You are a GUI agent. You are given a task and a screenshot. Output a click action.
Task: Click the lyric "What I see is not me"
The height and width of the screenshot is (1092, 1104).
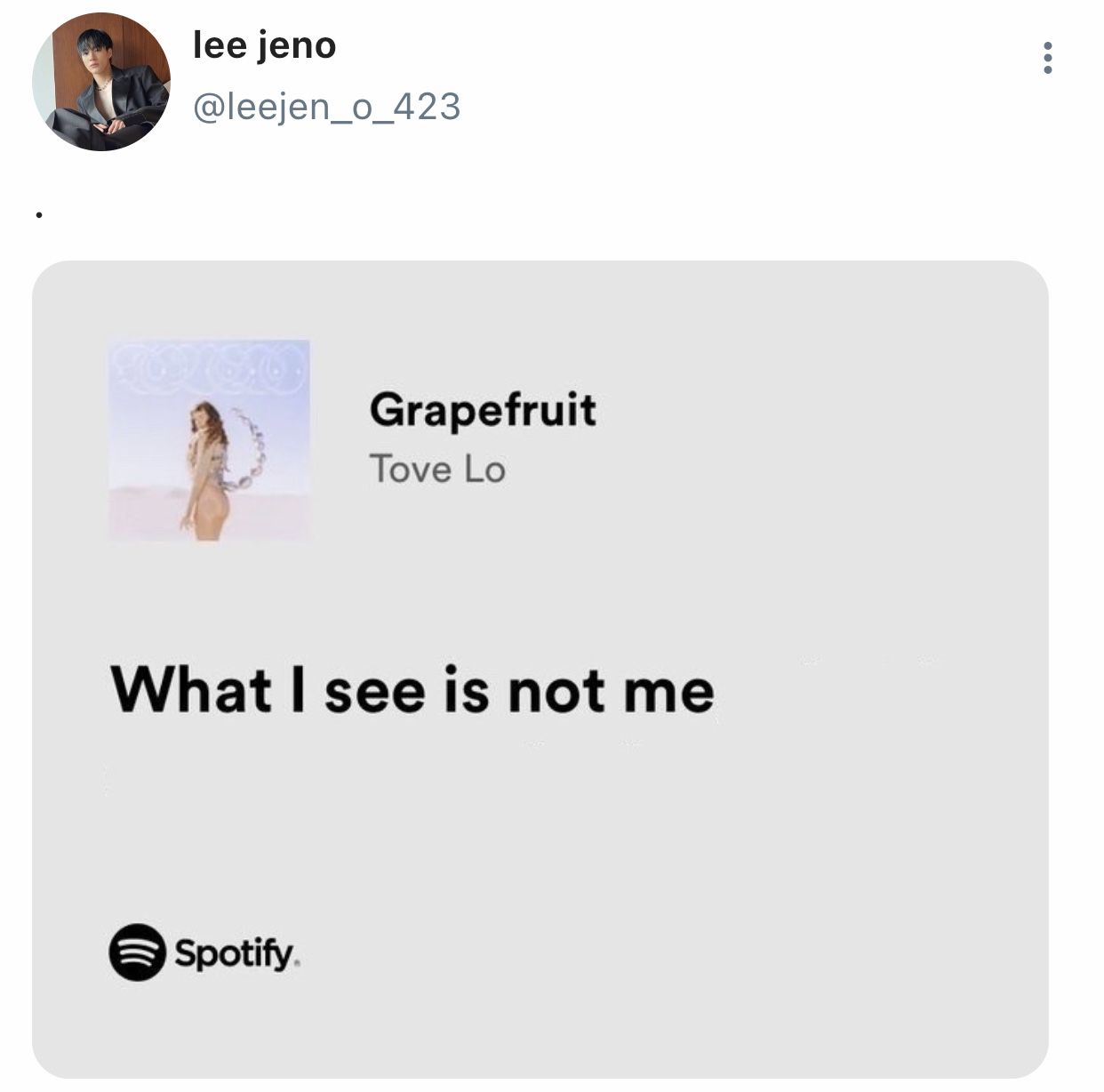pyautogui.click(x=412, y=690)
